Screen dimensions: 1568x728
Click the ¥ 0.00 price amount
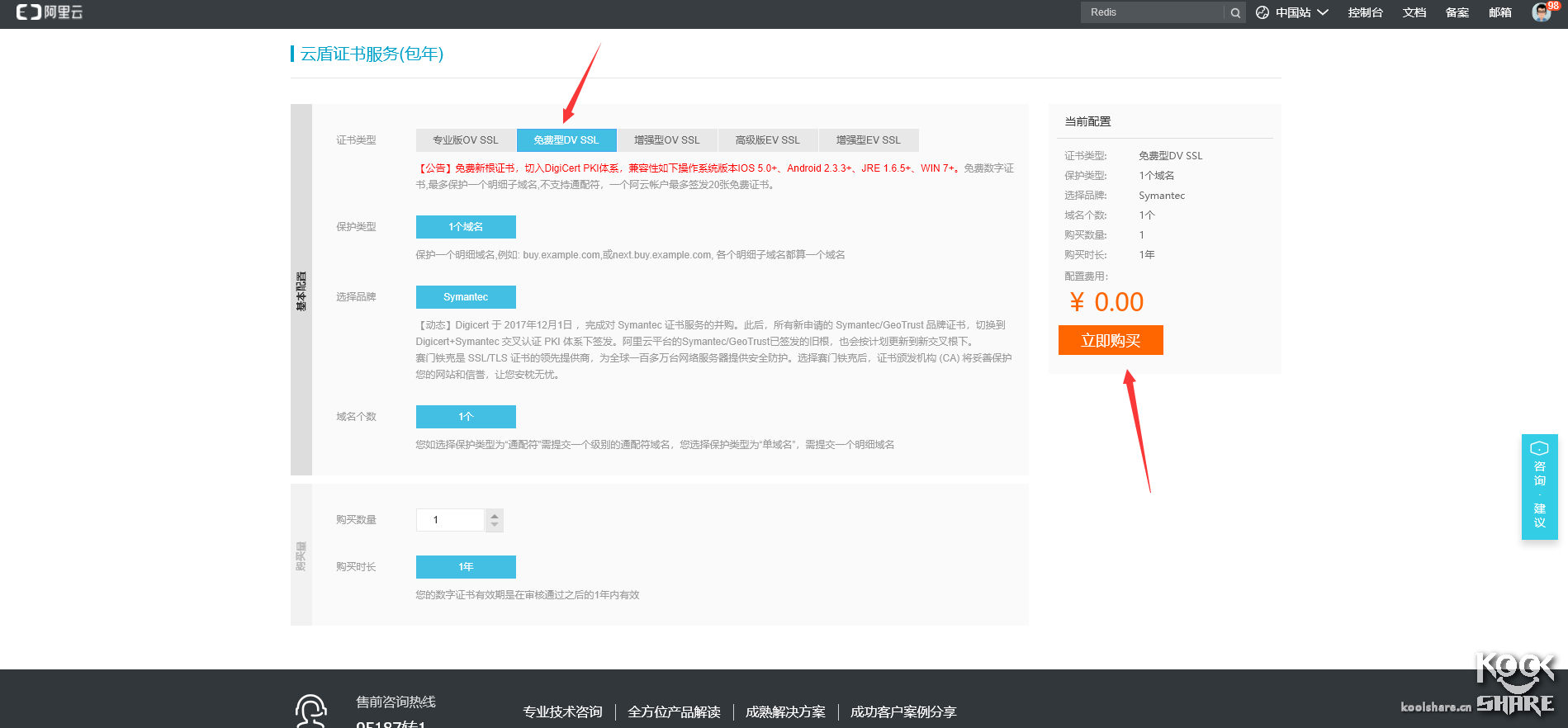(x=1106, y=302)
